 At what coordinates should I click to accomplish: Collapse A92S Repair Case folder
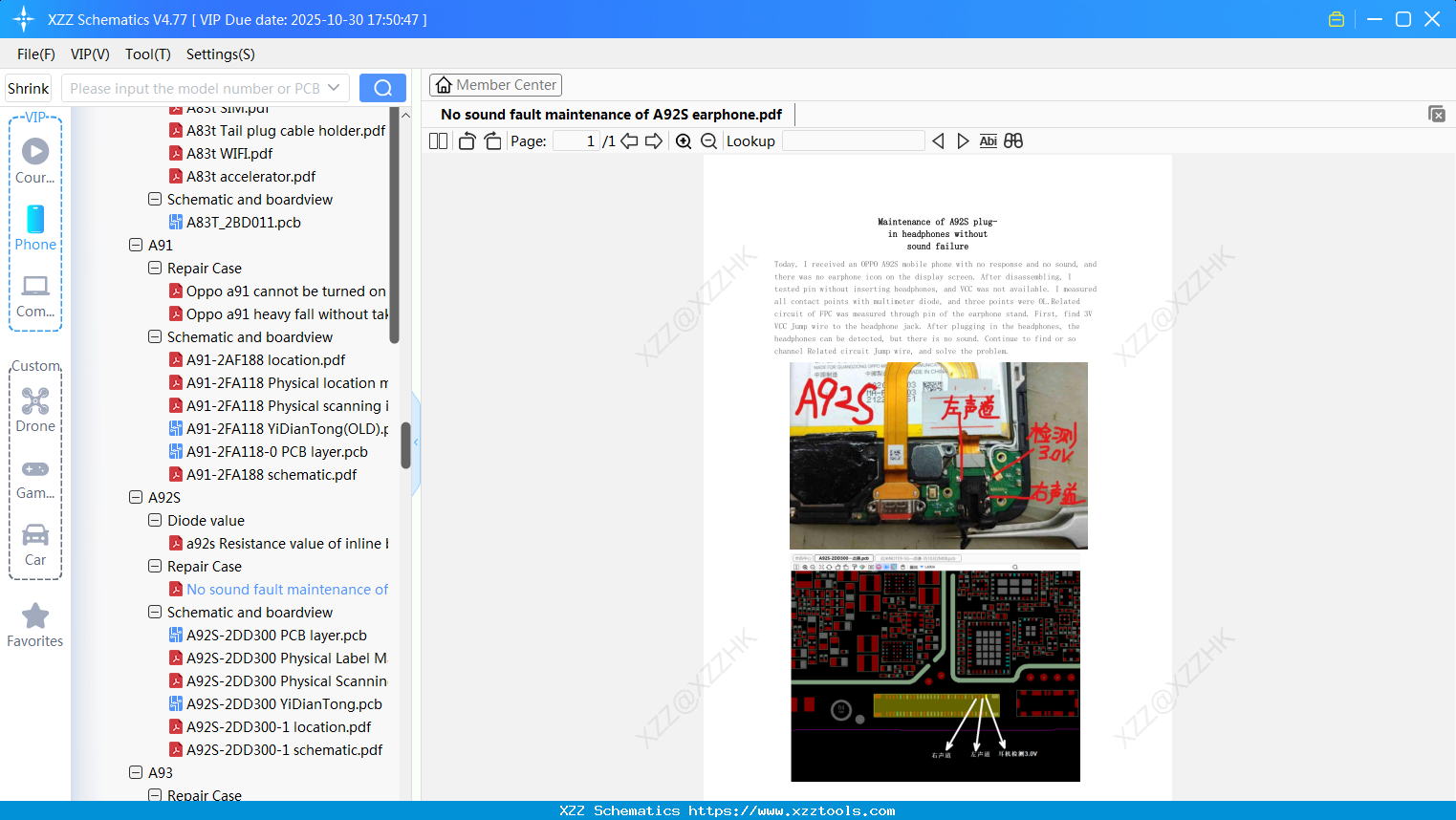pyautogui.click(x=155, y=566)
